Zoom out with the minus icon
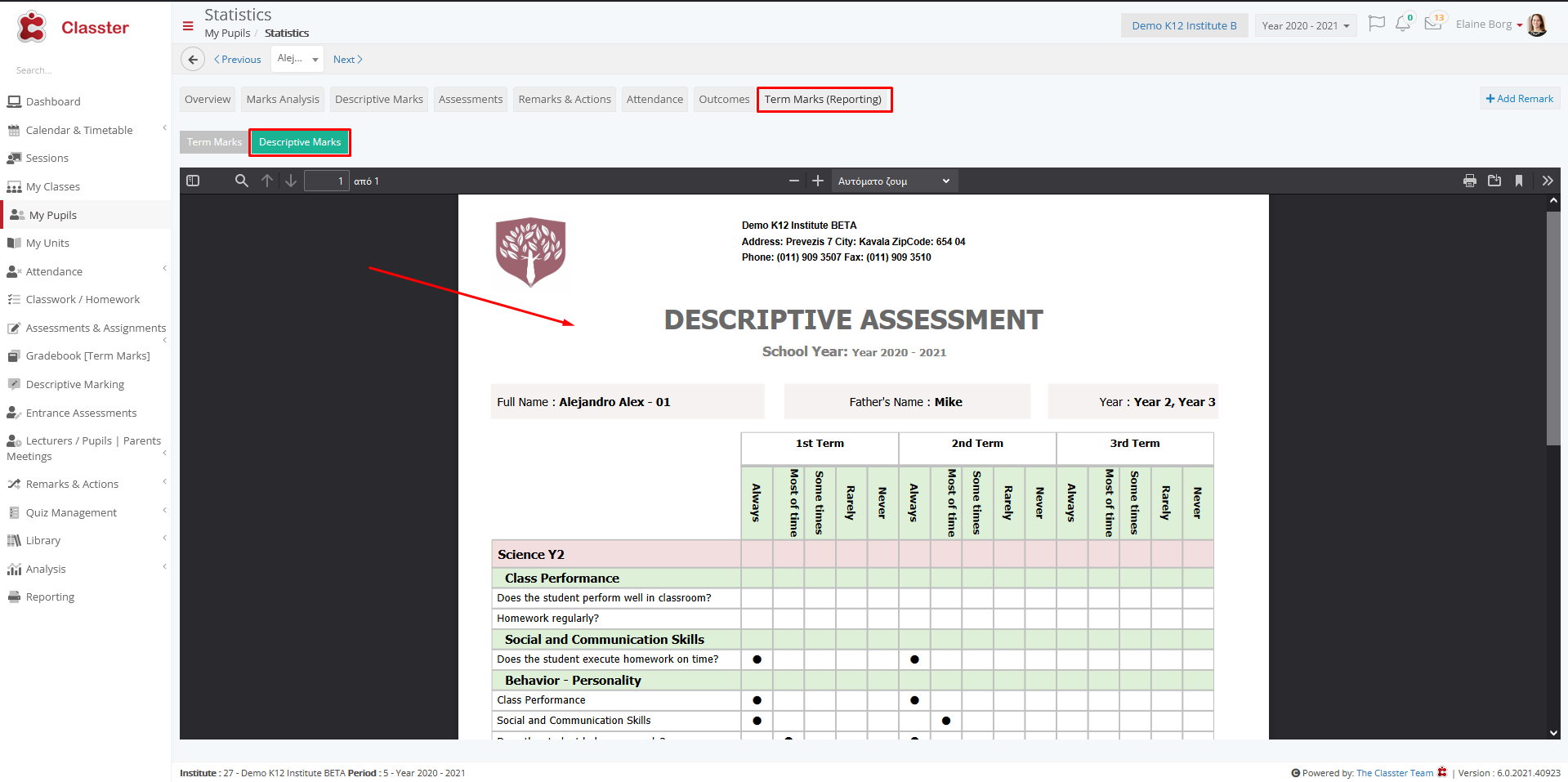Viewport: 1568px width, 782px height. tap(793, 181)
